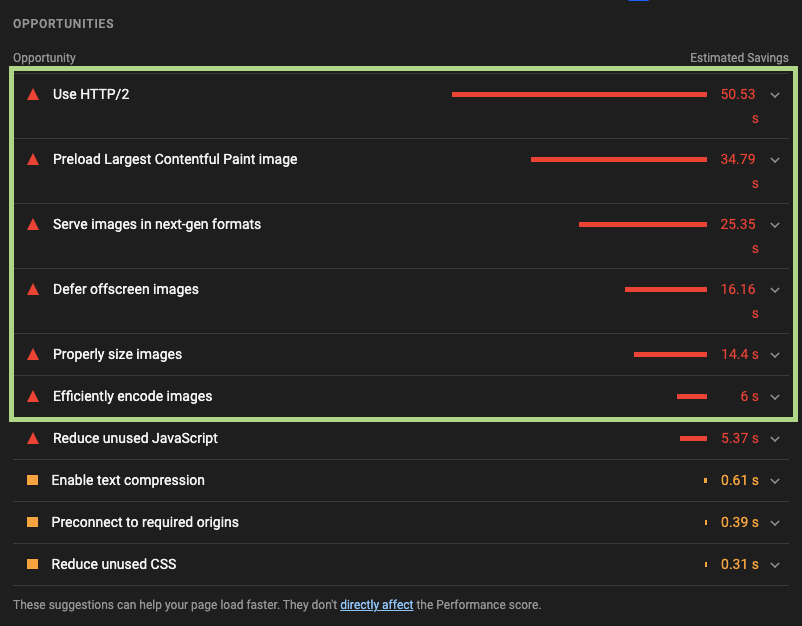The height and width of the screenshot is (626, 802).
Task: Follow the 'directly affect' link
Action: [376, 605]
